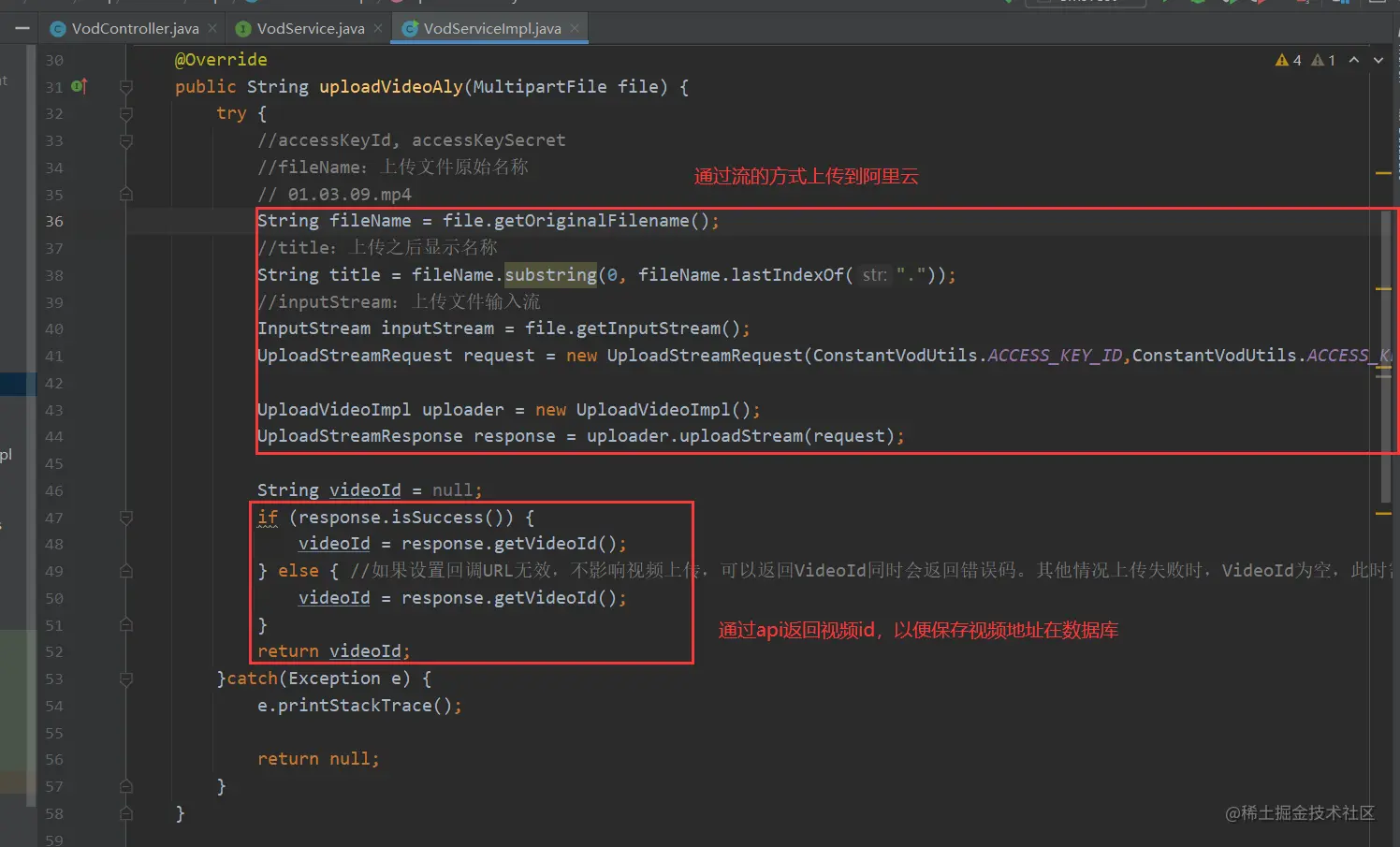The image size is (1400, 847).
Task: Click the str: parameter hint on line 38
Action: pos(874,275)
